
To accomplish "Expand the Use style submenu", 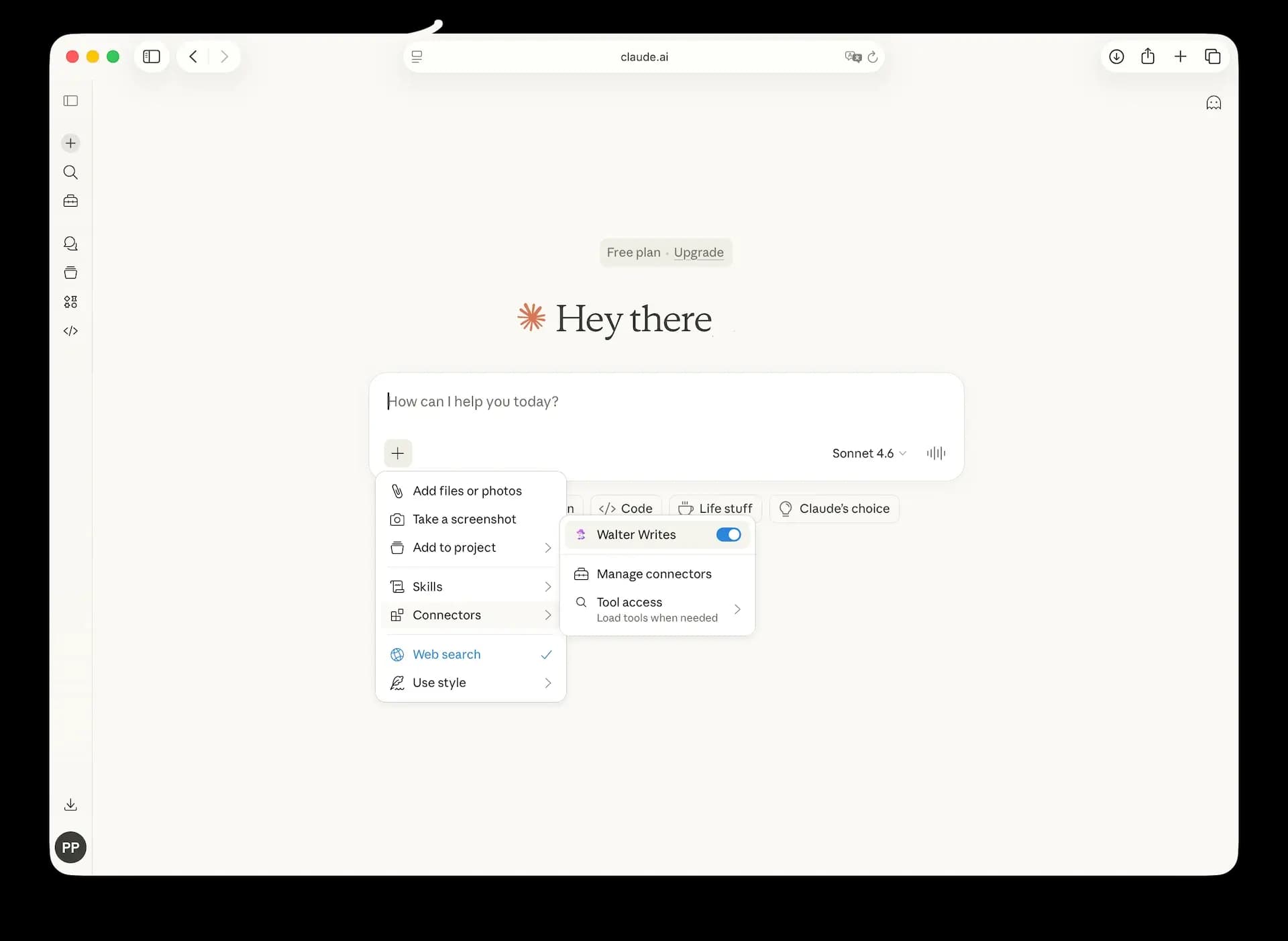I will [471, 683].
